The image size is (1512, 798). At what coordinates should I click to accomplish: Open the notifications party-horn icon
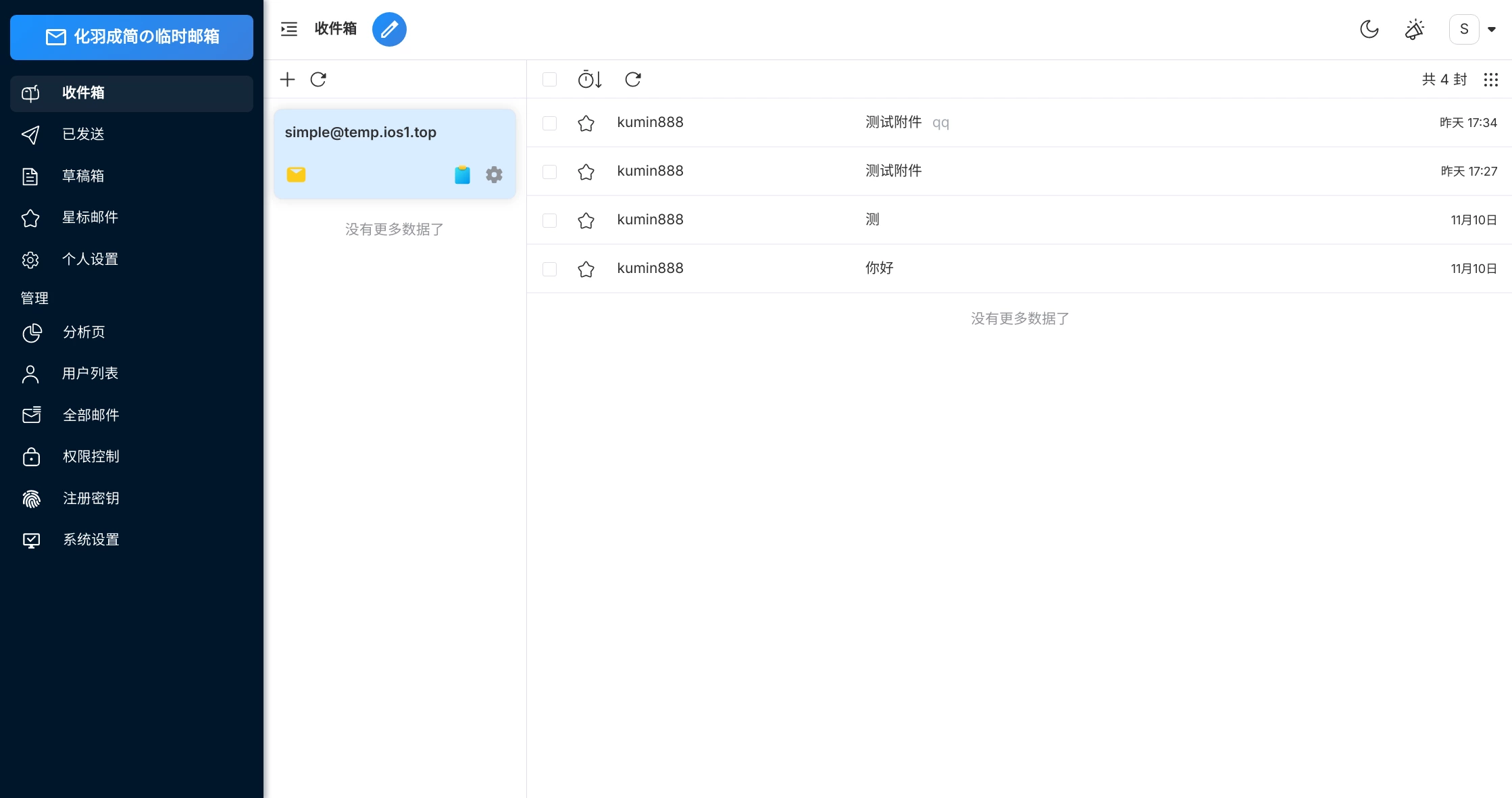[x=1414, y=29]
